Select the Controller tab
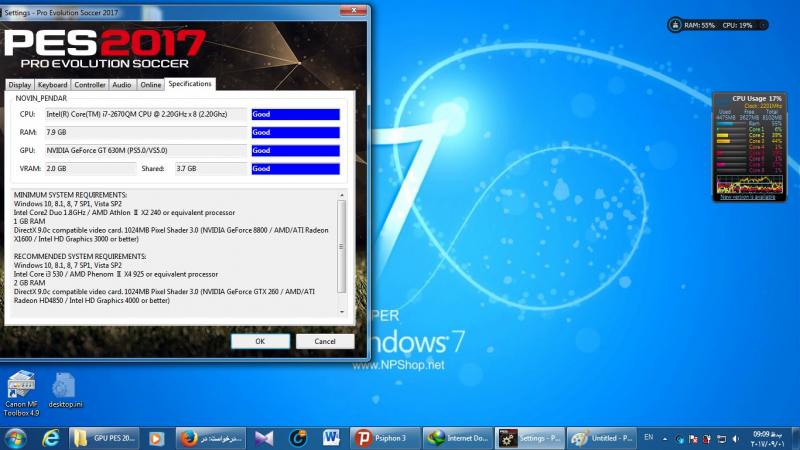The image size is (800, 450). [90, 85]
